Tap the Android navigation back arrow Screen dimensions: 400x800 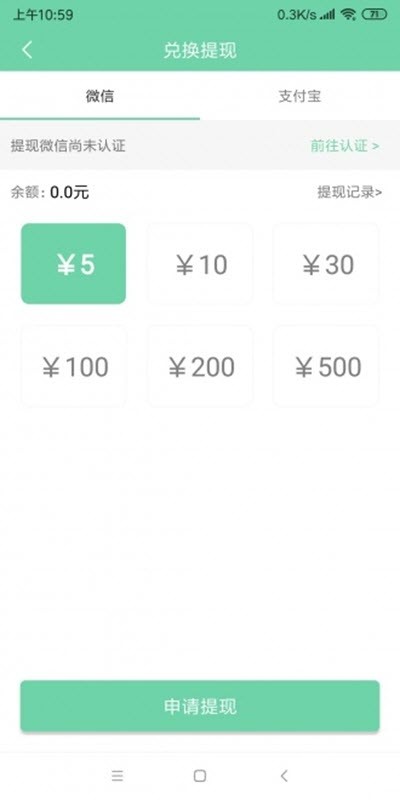(284, 776)
